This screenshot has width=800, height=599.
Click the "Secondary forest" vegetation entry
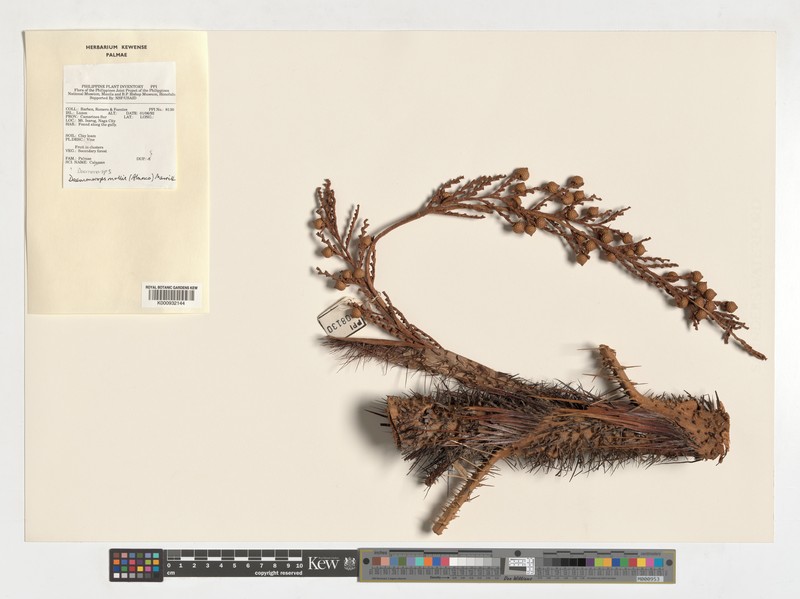91,151
